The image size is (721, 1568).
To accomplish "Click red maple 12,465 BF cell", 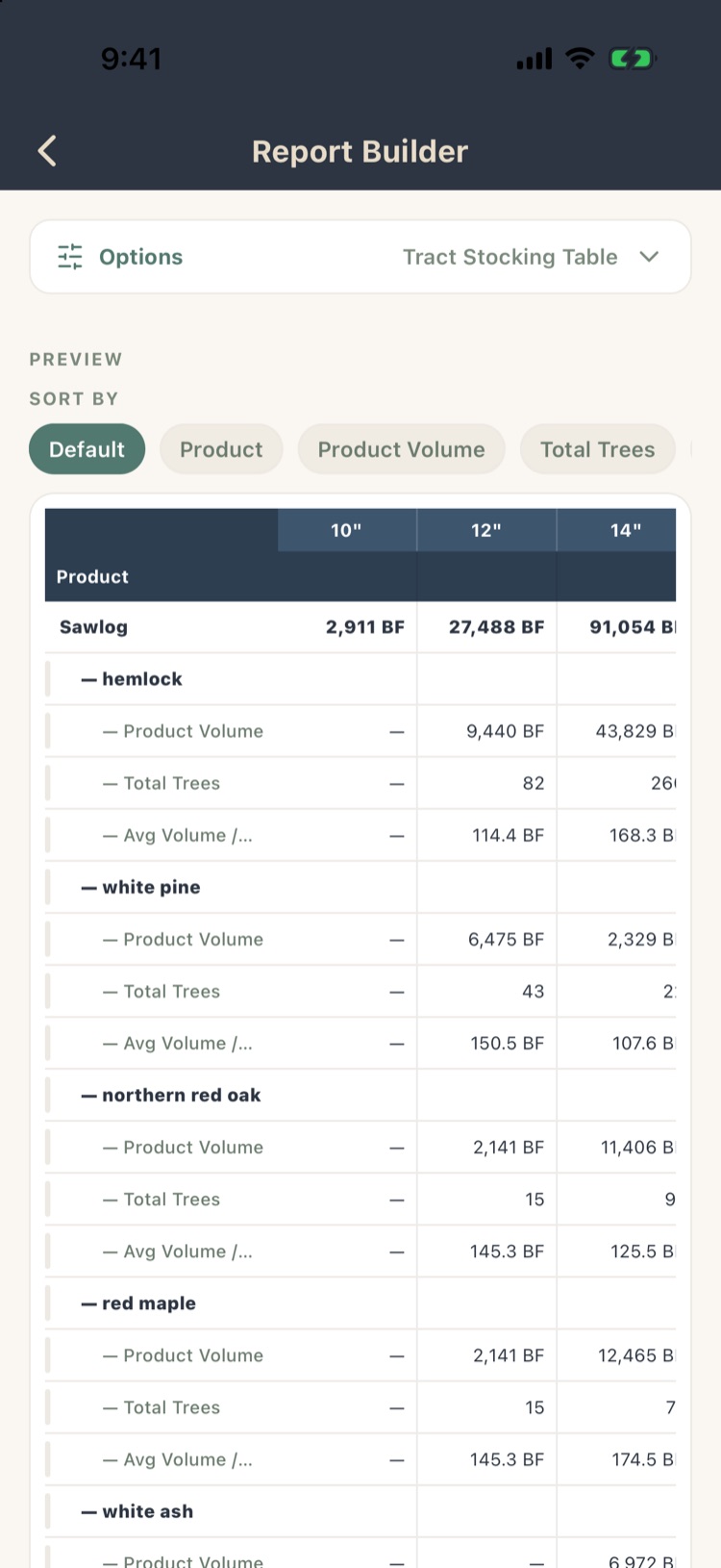I will pos(636,1355).
